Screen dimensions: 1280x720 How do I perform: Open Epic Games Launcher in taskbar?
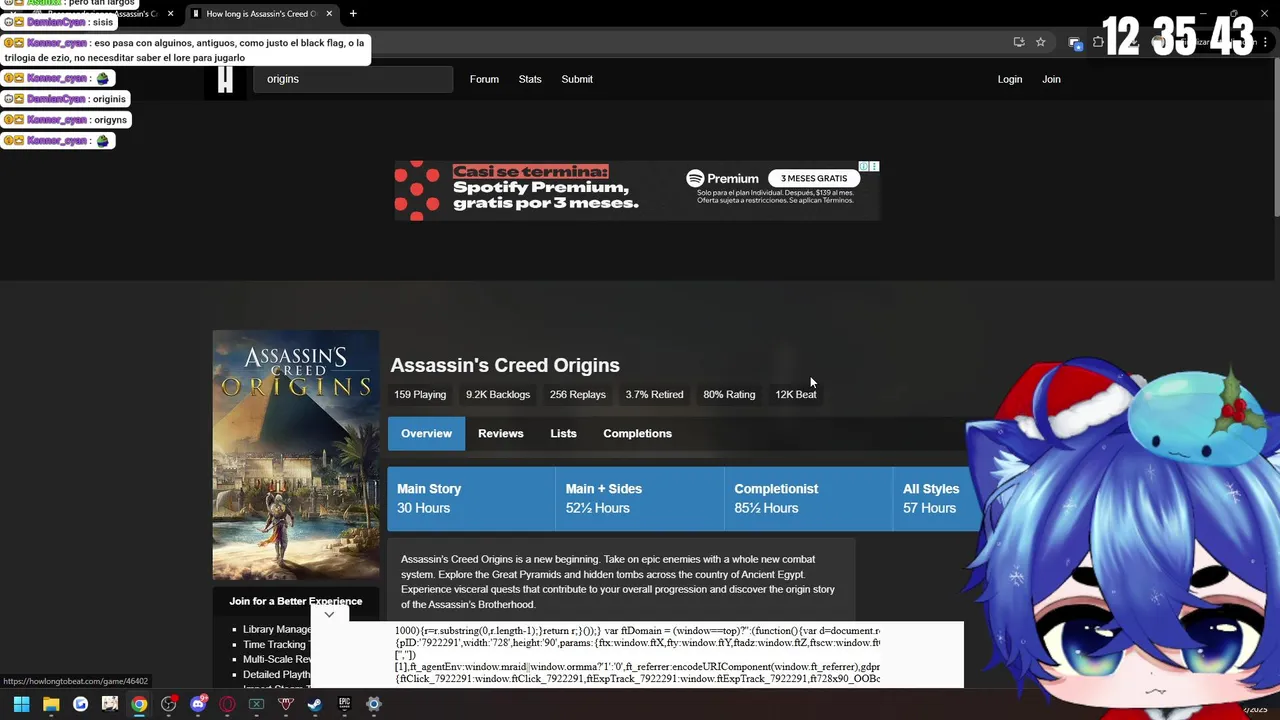(x=344, y=704)
